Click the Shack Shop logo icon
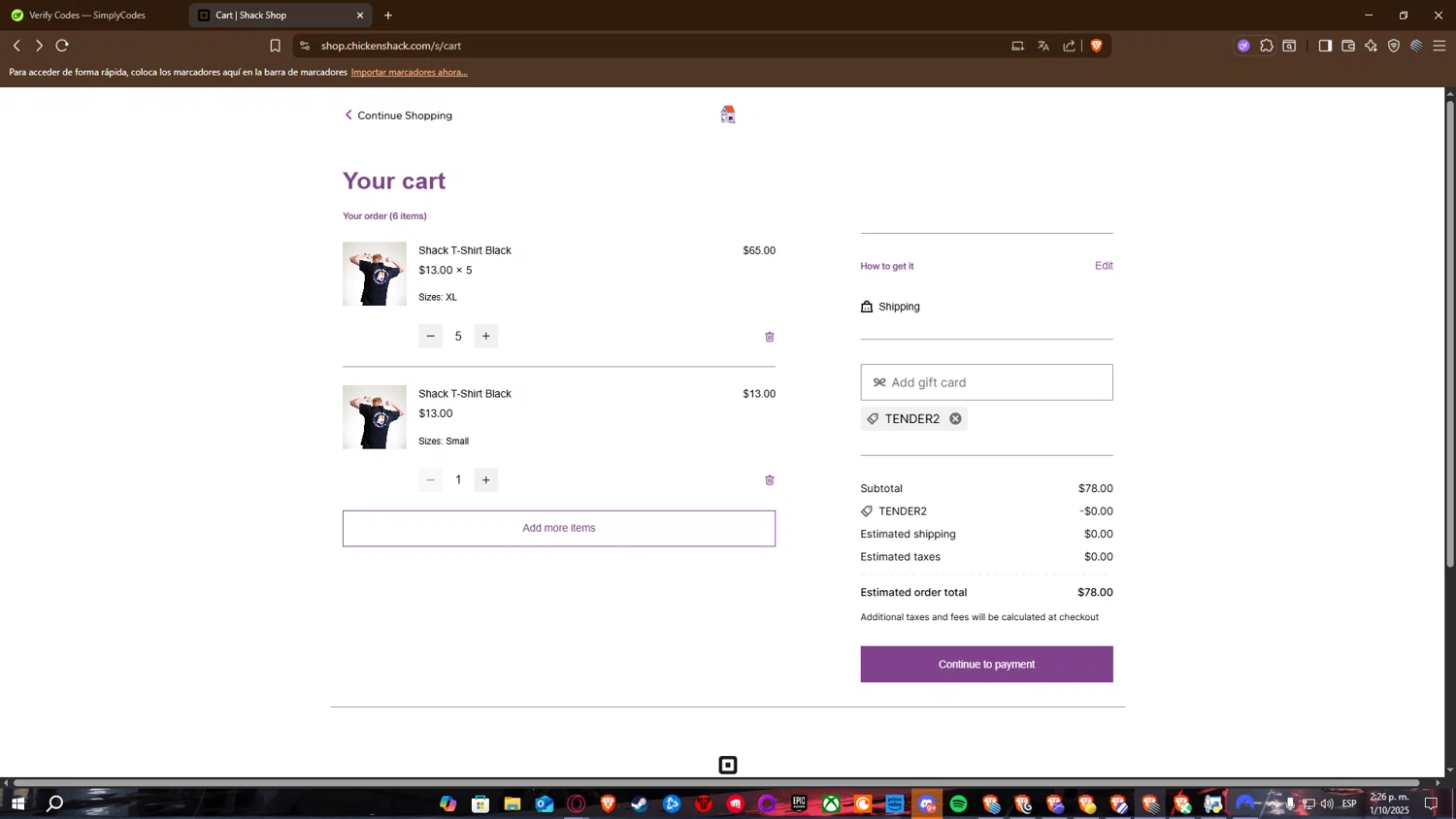The height and width of the screenshot is (819, 1456). 728,115
